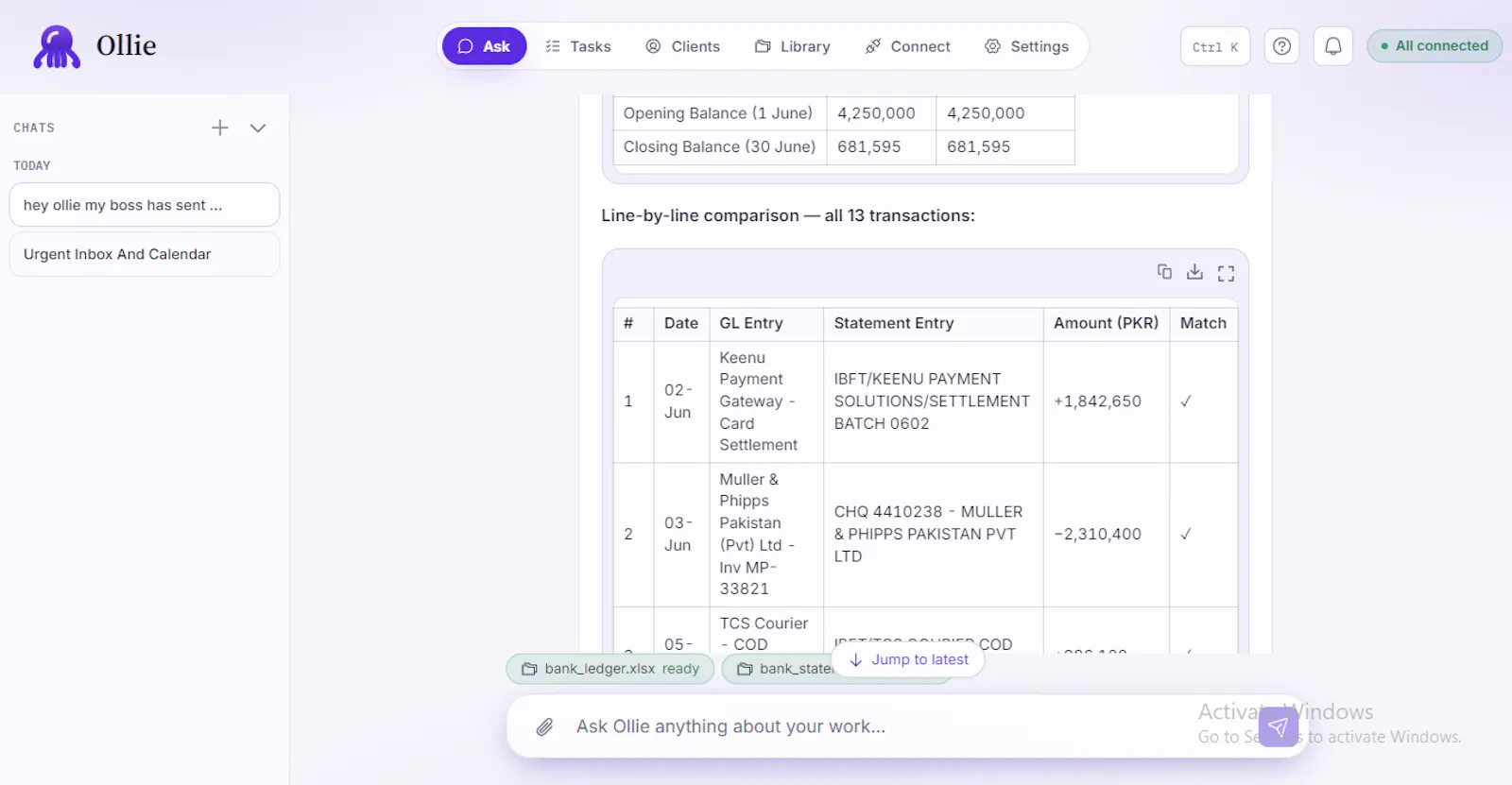Copy the transactions comparison table
This screenshot has height=785, width=1512.
(1164, 272)
